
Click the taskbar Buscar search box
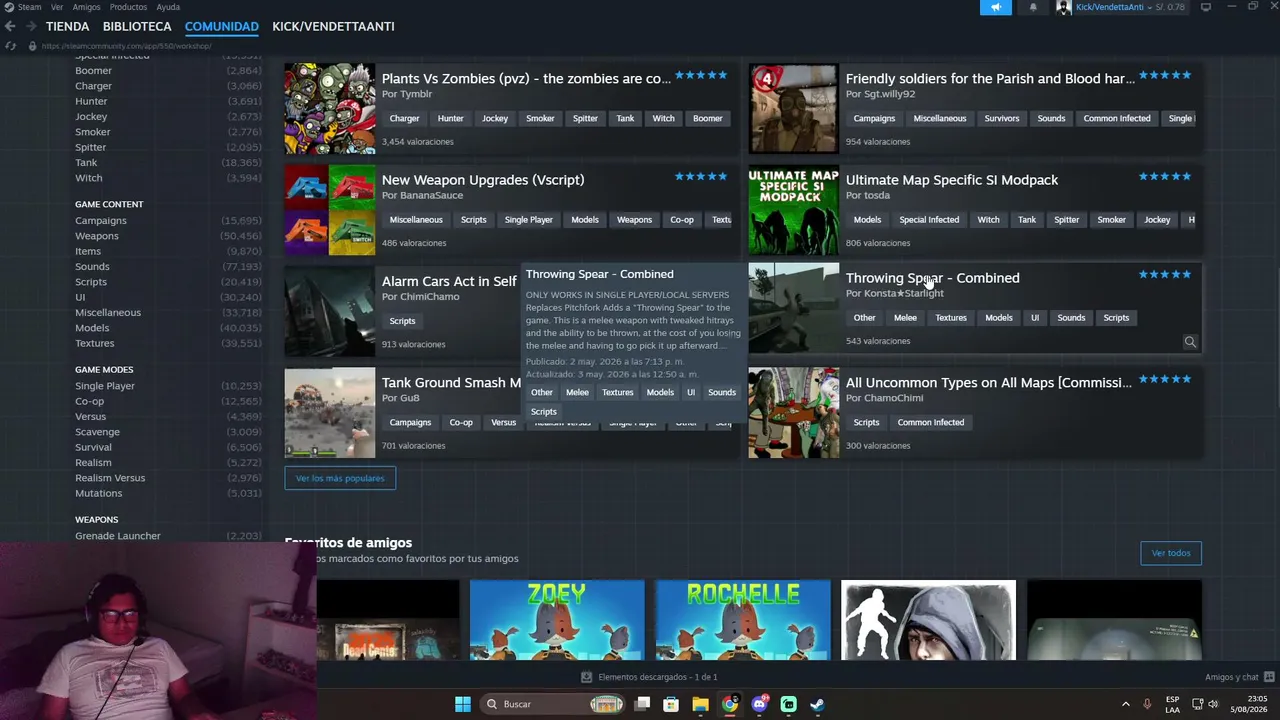554,704
